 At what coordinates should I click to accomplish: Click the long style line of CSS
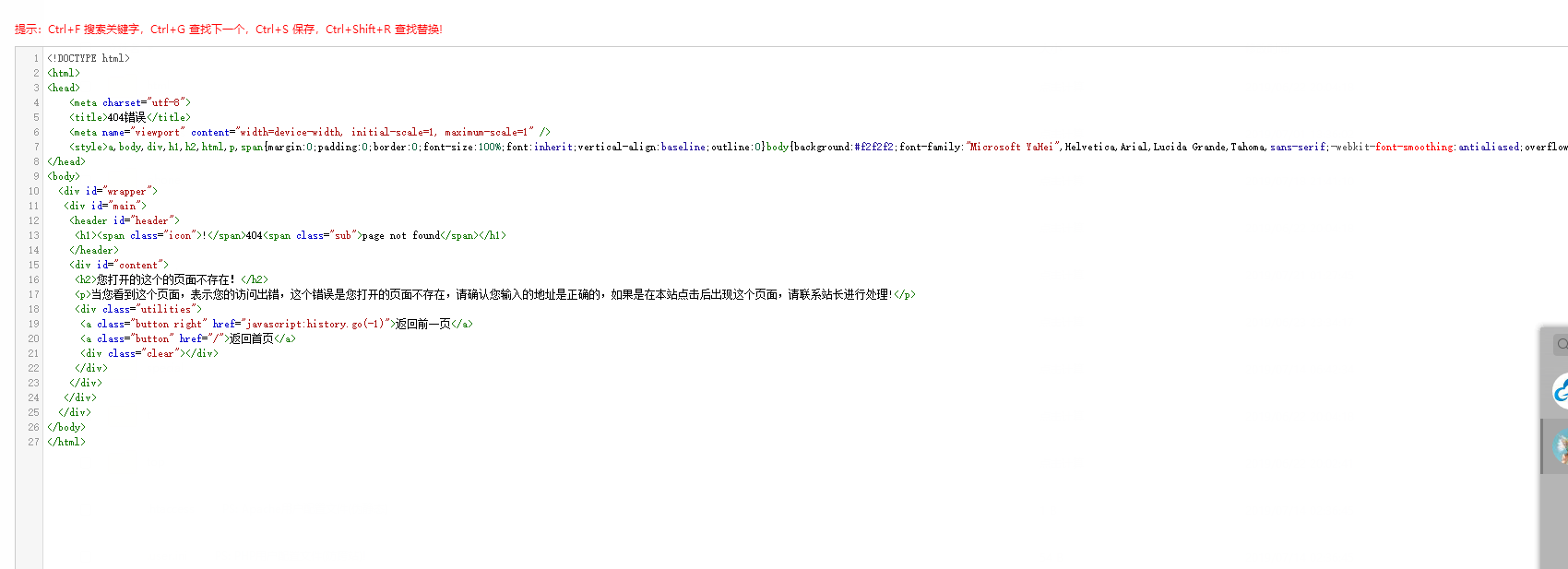tap(818, 147)
